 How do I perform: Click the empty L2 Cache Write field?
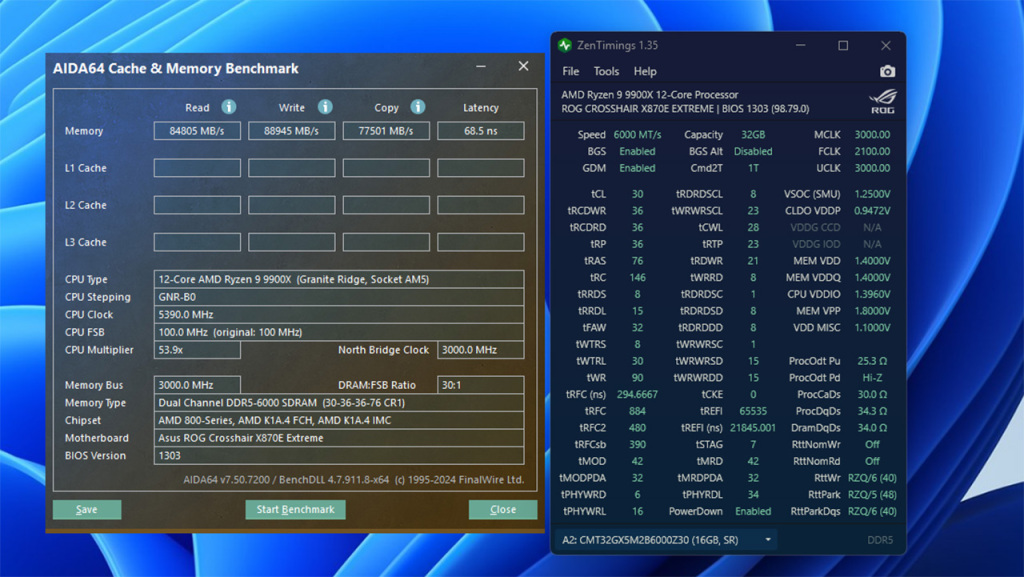coord(291,205)
